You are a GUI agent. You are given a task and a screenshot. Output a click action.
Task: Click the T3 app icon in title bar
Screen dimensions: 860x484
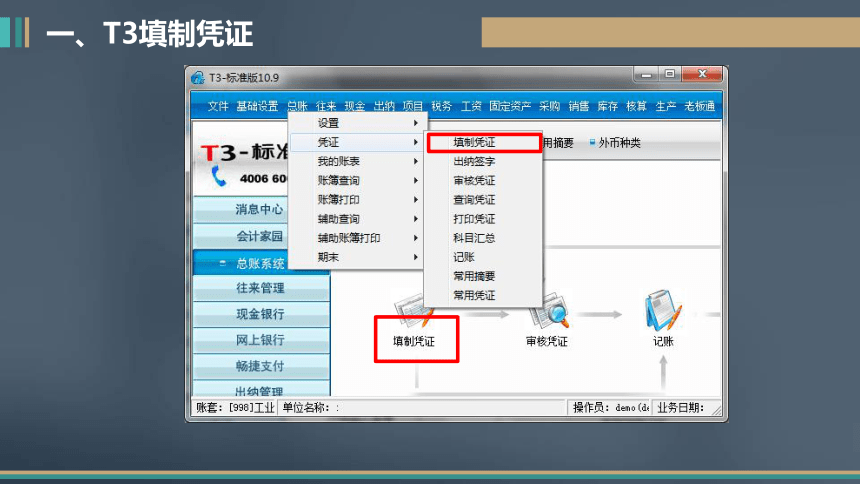point(198,78)
